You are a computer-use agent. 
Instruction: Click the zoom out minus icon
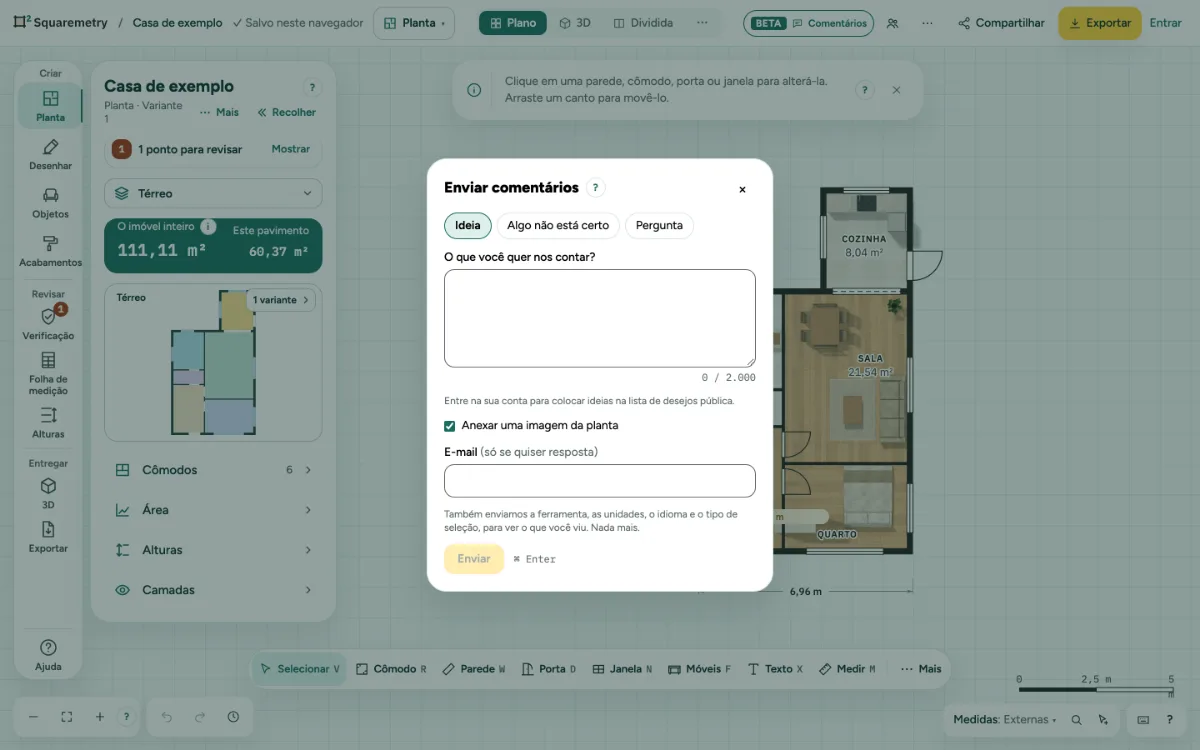point(33,717)
